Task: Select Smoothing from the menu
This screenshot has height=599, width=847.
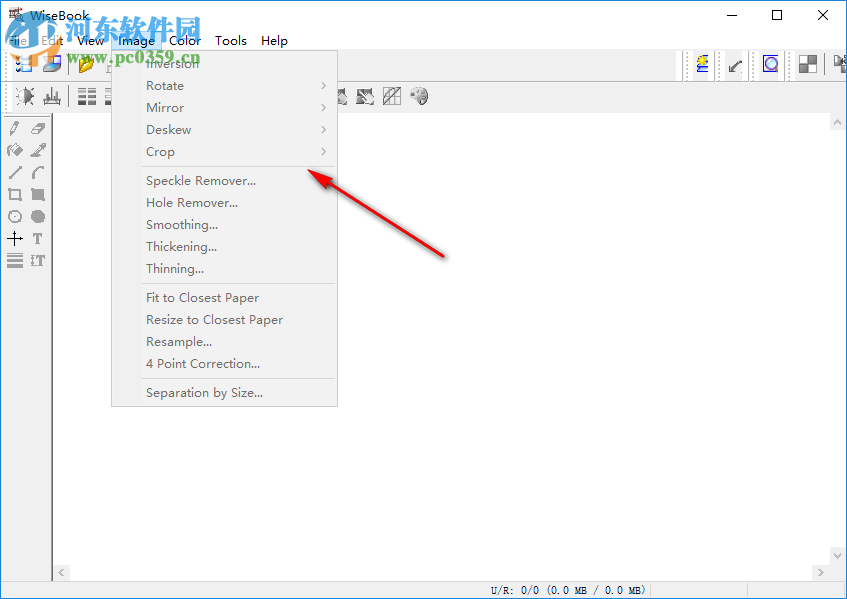Action: point(225,225)
